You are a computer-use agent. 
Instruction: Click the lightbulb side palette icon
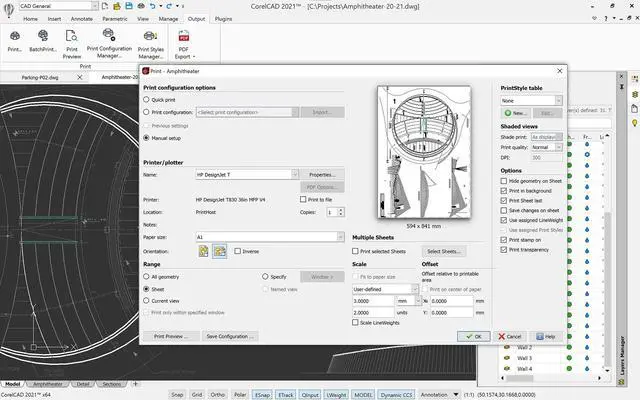click(635, 123)
